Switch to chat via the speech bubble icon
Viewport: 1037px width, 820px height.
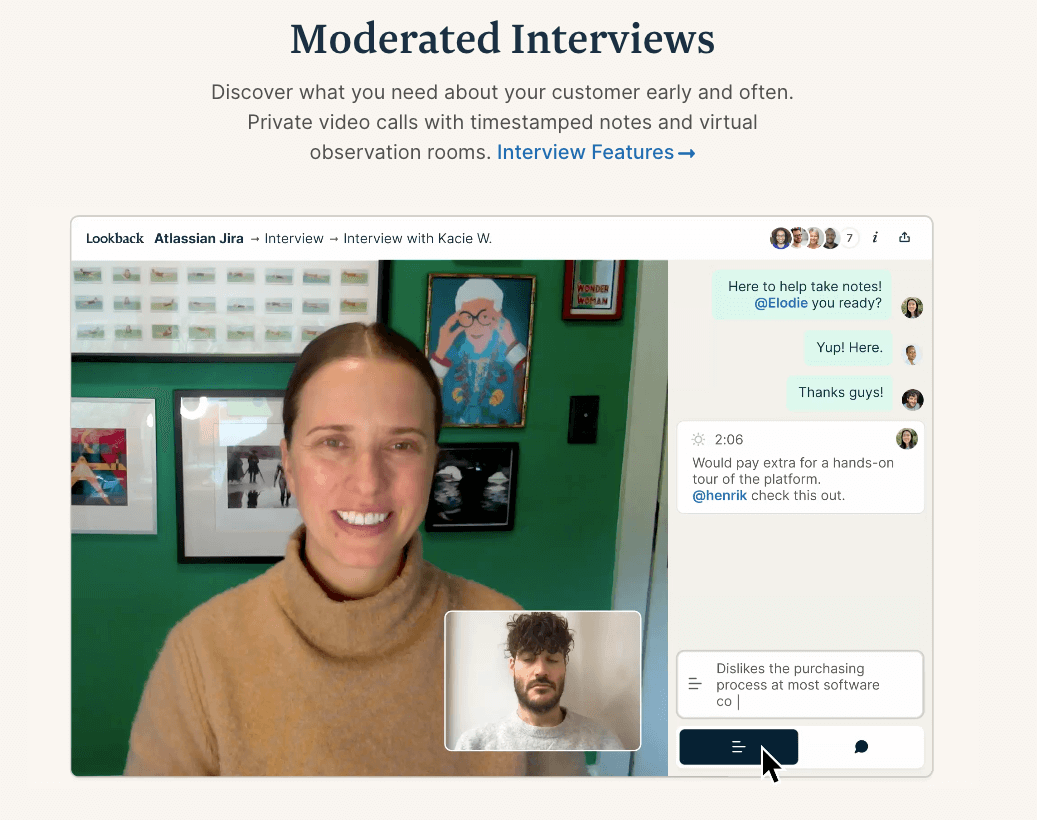click(x=861, y=746)
